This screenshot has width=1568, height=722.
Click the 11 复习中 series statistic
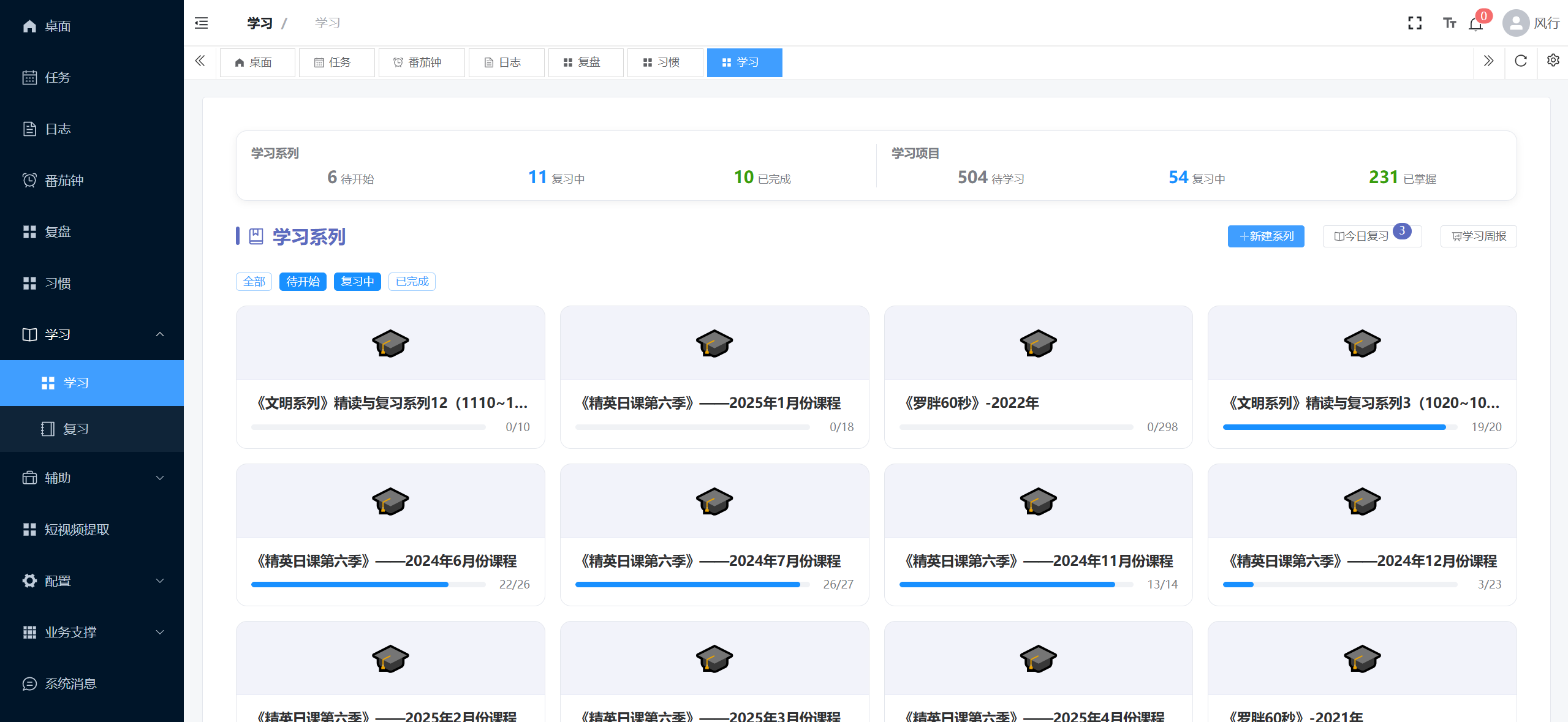[x=556, y=178]
